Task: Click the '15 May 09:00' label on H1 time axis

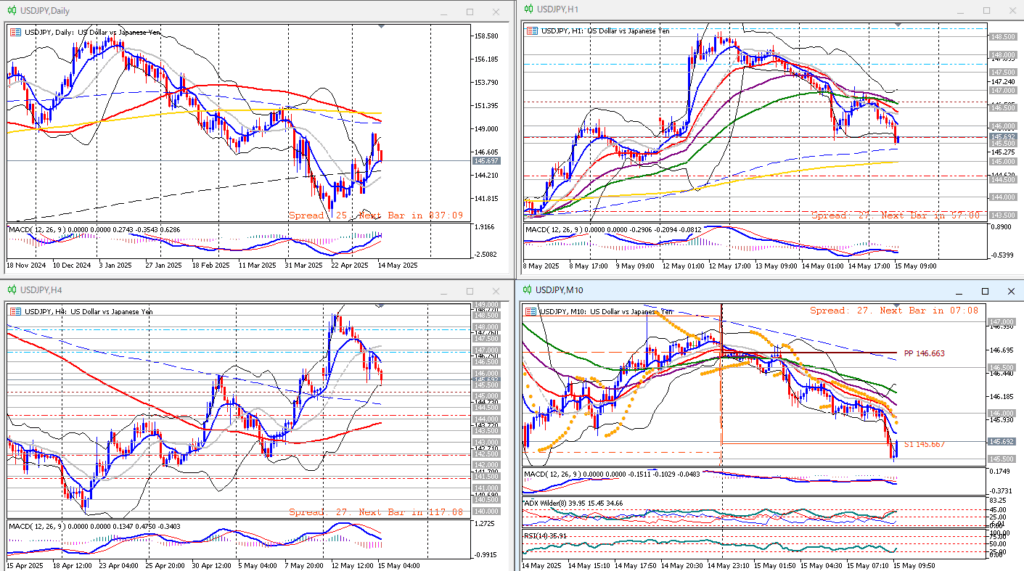Action: (915, 267)
